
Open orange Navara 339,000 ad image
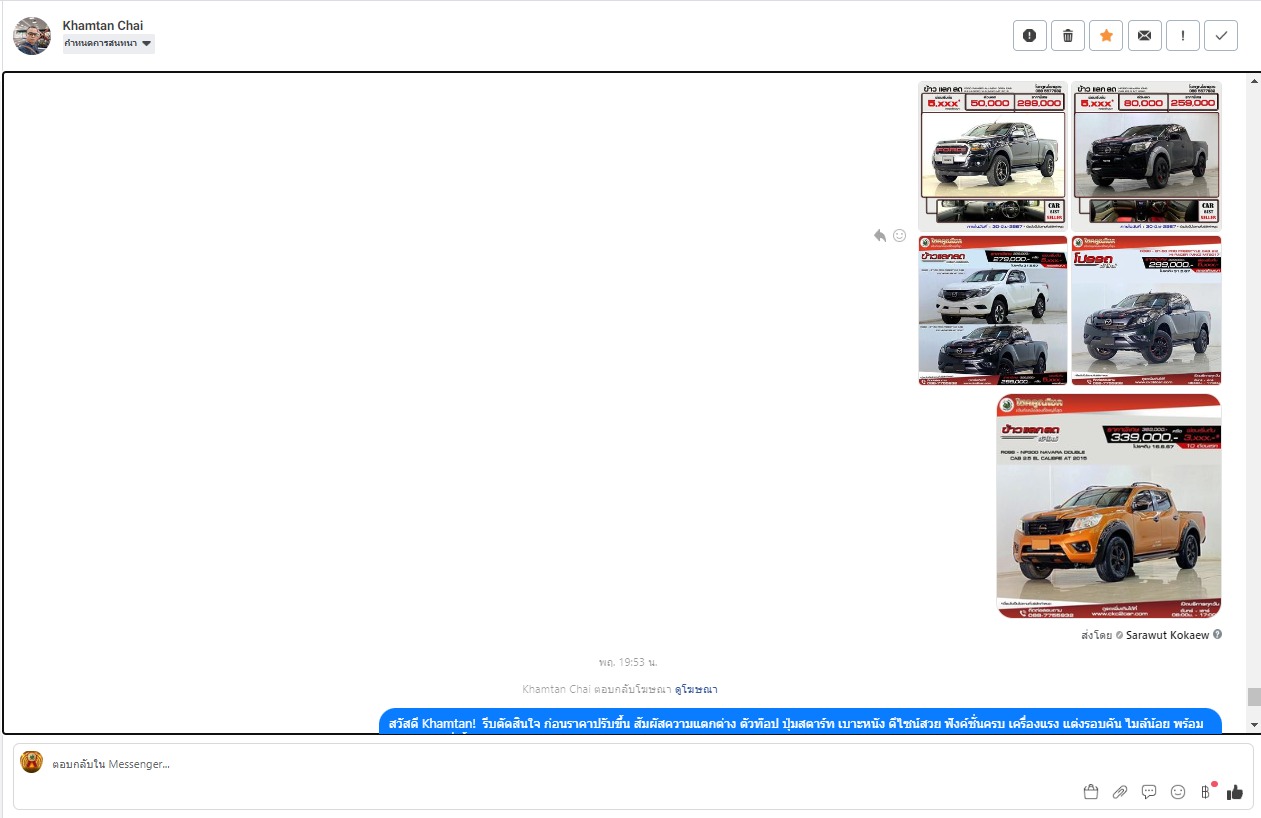pyautogui.click(x=1109, y=506)
